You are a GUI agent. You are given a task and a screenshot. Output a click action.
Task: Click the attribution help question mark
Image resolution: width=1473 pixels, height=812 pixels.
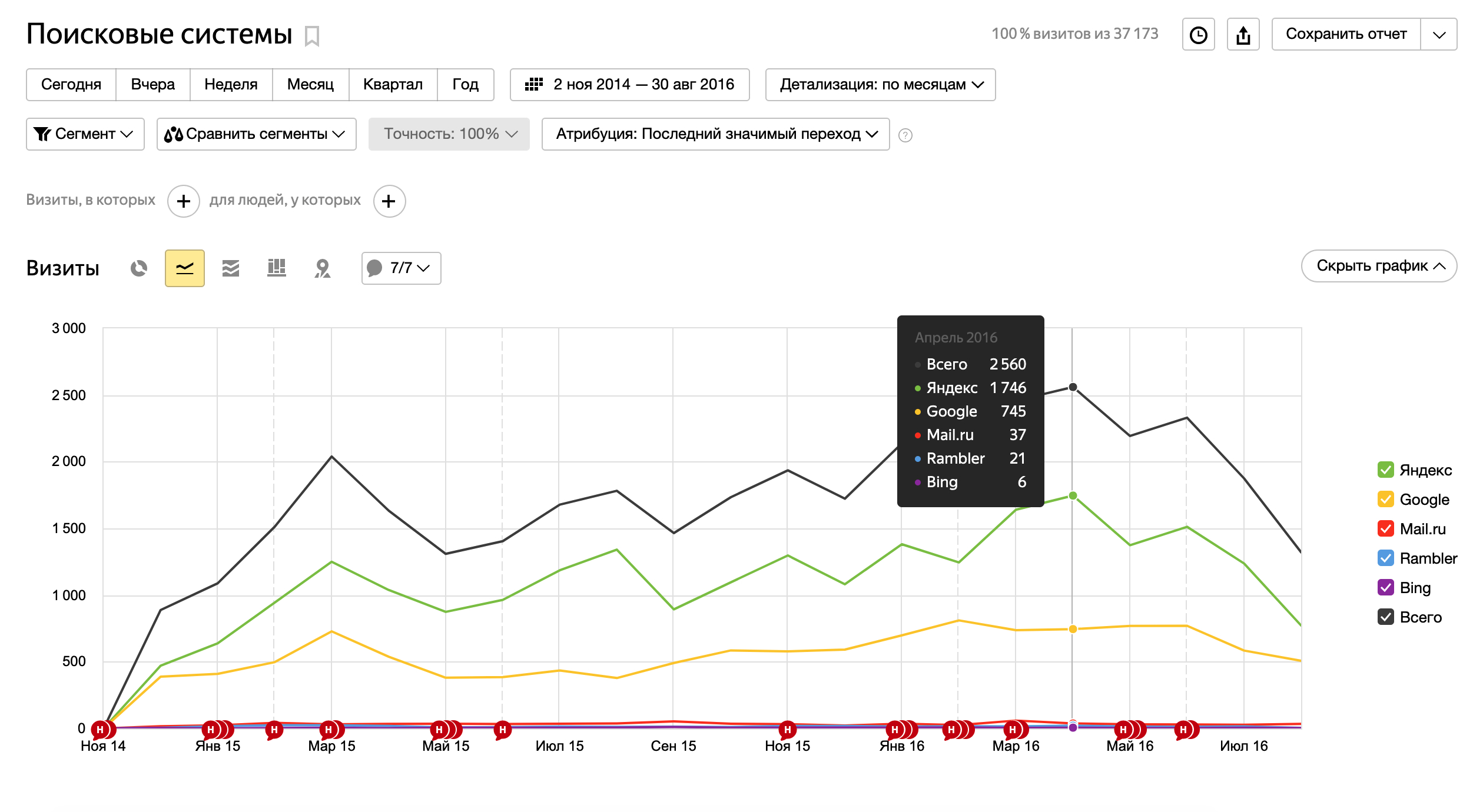[x=905, y=135]
